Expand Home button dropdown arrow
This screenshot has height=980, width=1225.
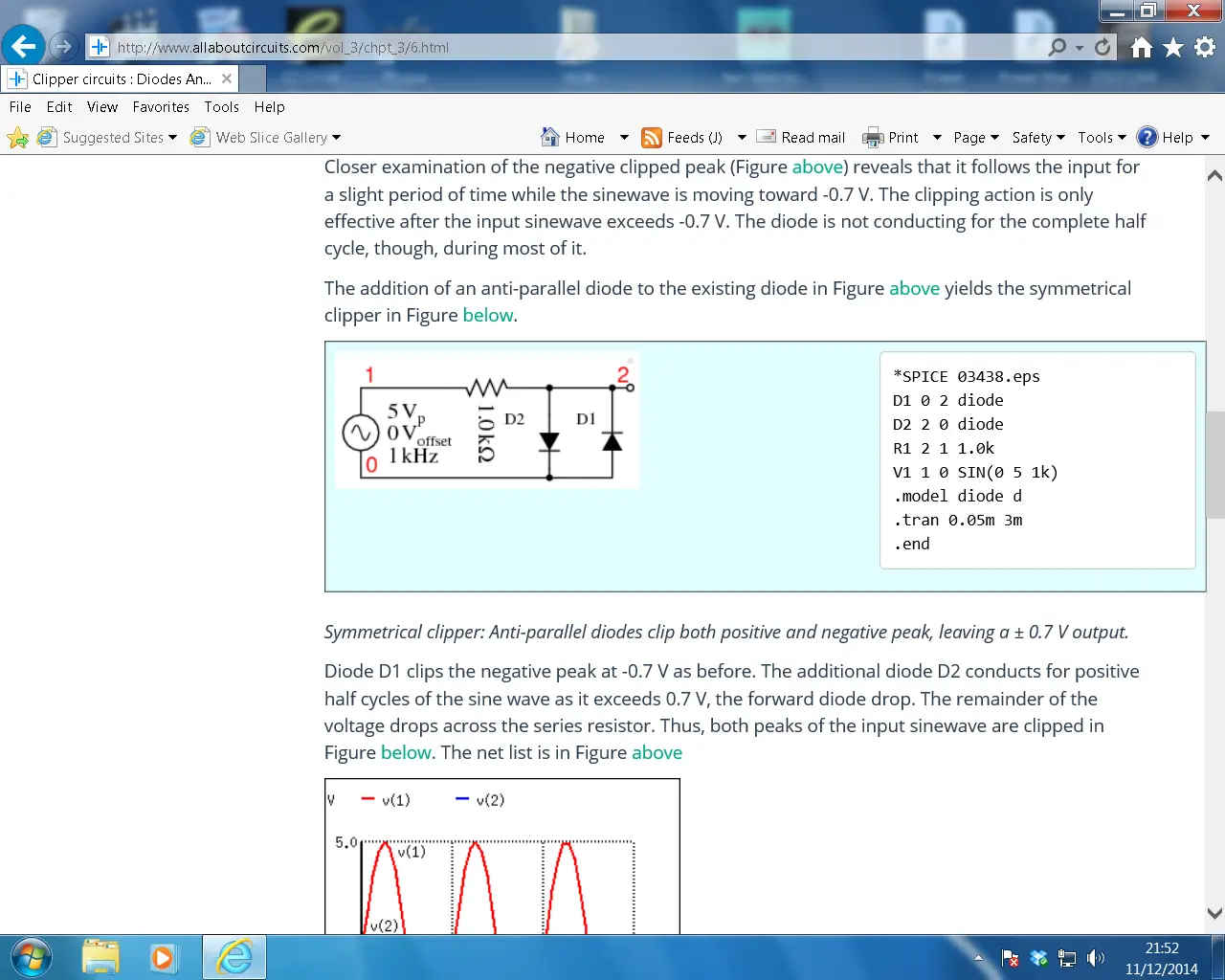tap(624, 138)
